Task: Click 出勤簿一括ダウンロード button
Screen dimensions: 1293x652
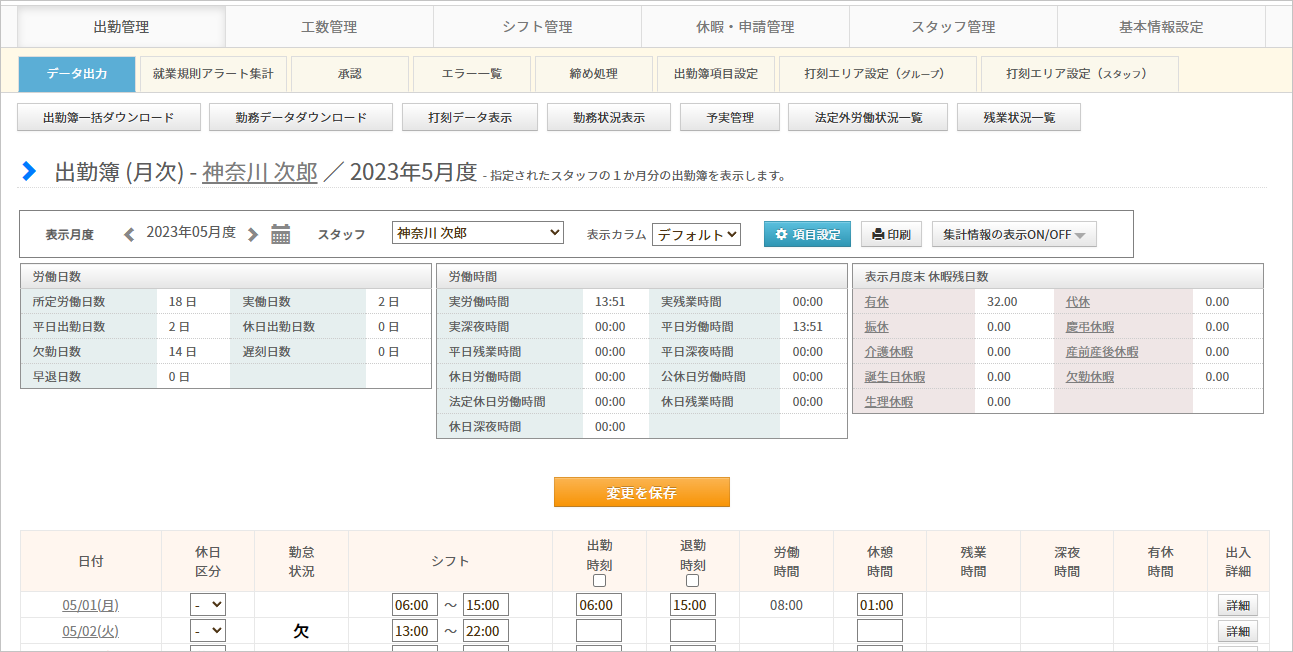Action: pos(109,118)
